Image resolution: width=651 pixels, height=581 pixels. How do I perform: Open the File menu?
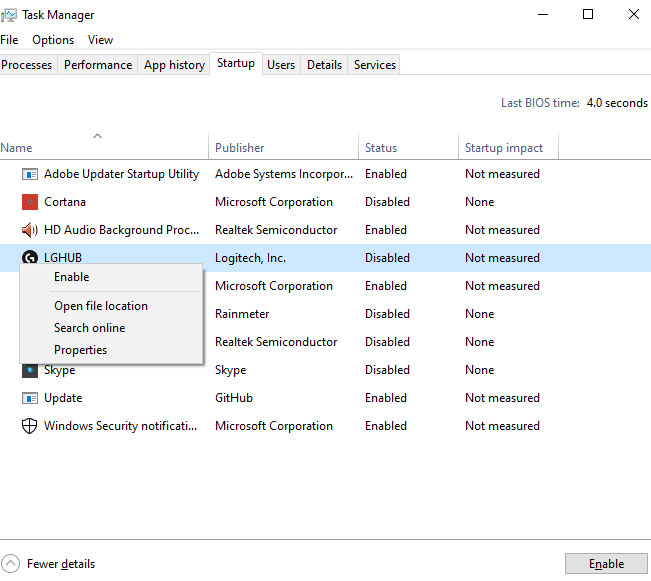tap(9, 40)
